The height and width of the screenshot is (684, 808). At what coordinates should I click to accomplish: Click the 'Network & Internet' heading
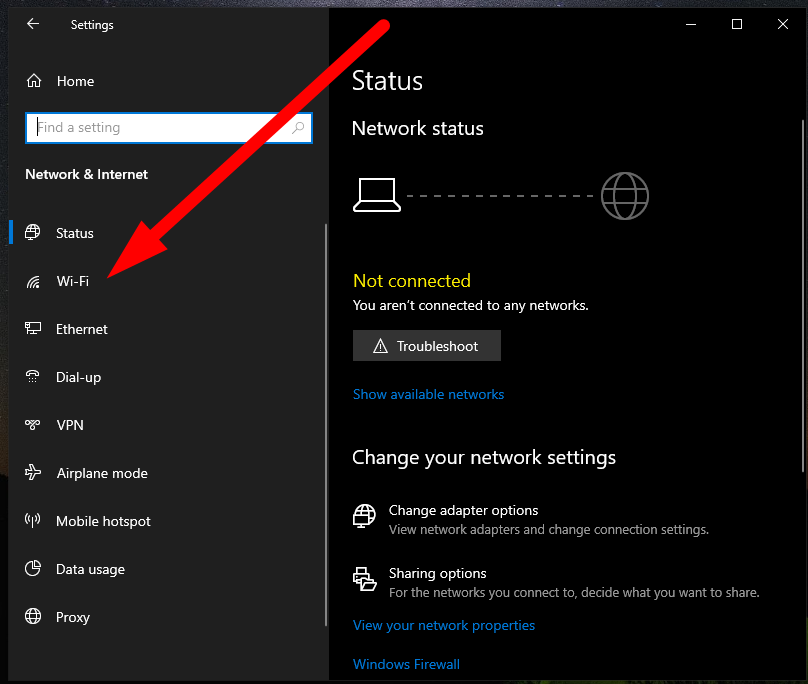click(x=87, y=174)
